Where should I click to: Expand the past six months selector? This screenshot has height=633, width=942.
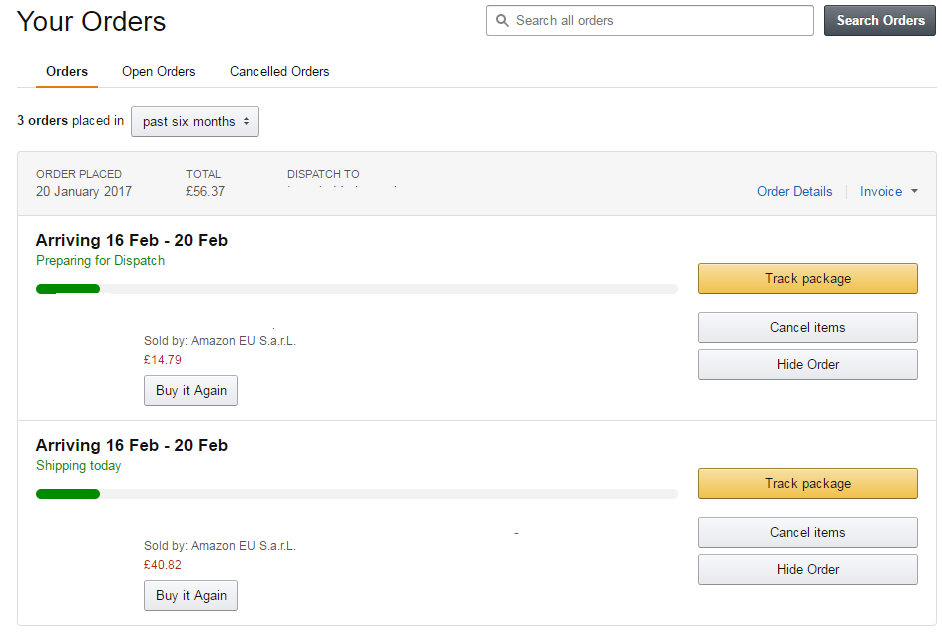click(x=195, y=121)
